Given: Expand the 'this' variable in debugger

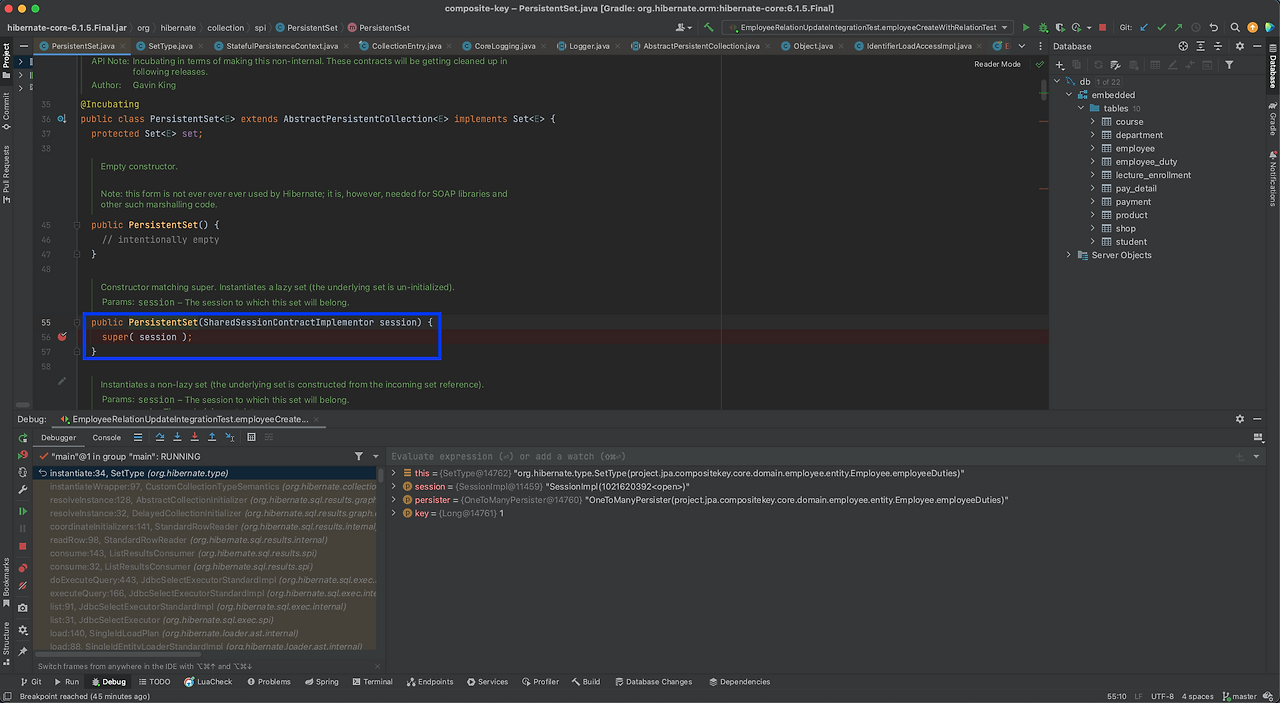Looking at the screenshot, I should coord(394,473).
